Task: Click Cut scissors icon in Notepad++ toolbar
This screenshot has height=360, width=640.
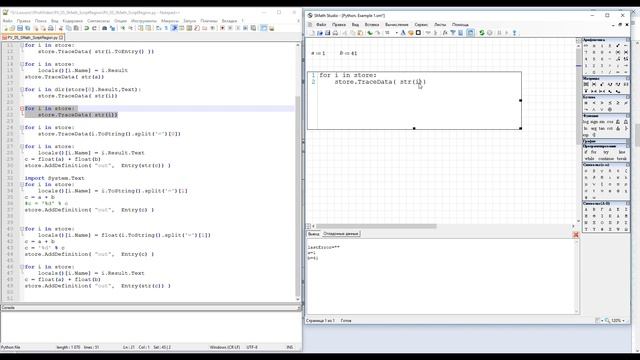Action: (61, 28)
